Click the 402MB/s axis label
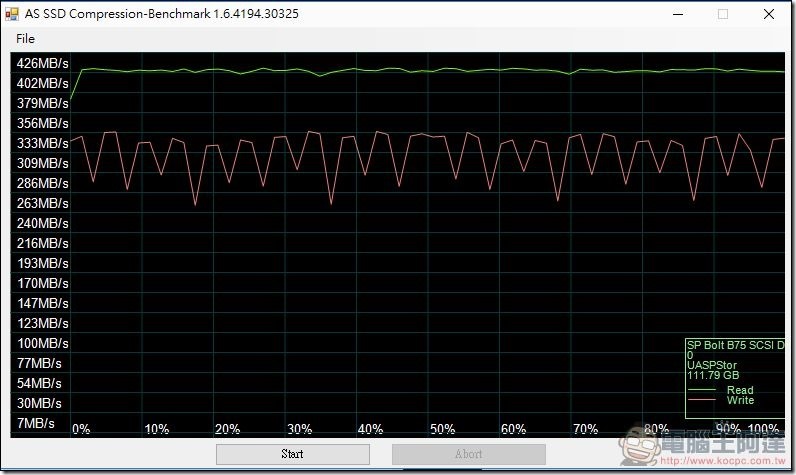The height and width of the screenshot is (475, 796). click(42, 83)
